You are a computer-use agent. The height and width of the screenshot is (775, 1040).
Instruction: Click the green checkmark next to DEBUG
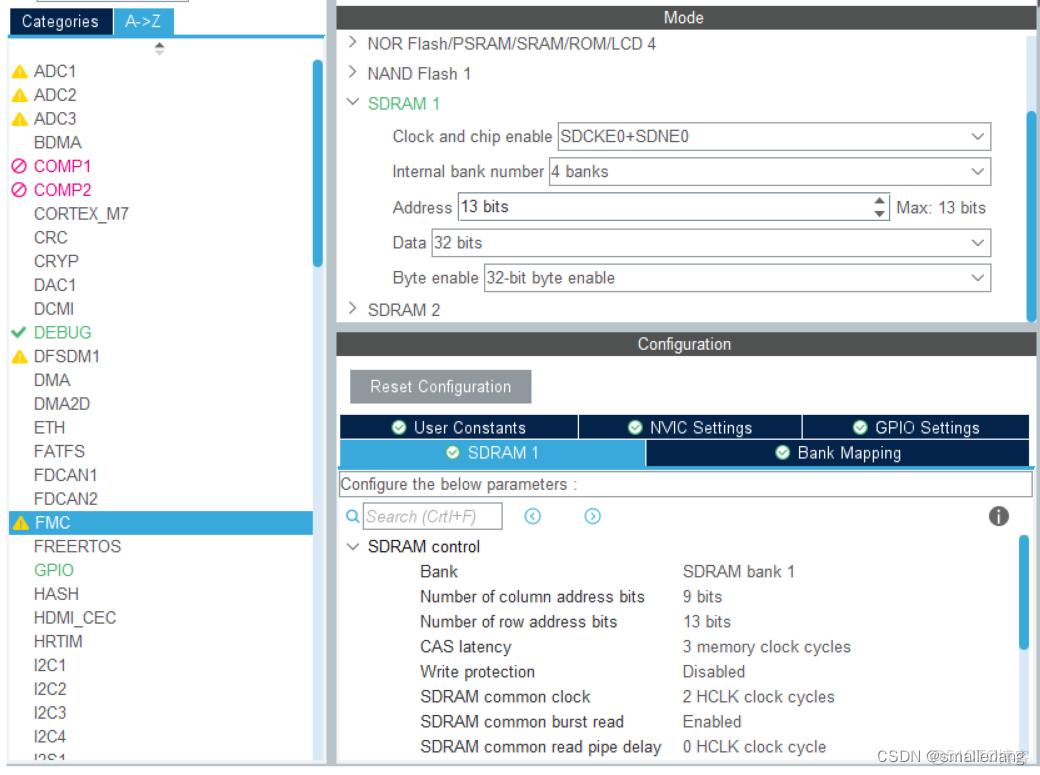tap(19, 332)
